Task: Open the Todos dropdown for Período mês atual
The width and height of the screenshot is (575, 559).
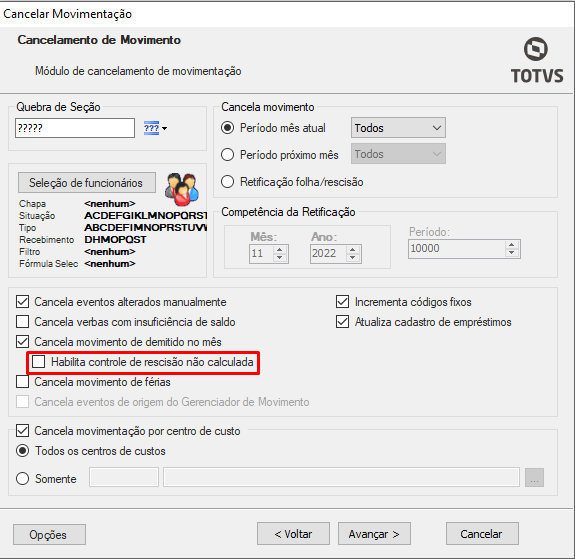Action: [398, 128]
